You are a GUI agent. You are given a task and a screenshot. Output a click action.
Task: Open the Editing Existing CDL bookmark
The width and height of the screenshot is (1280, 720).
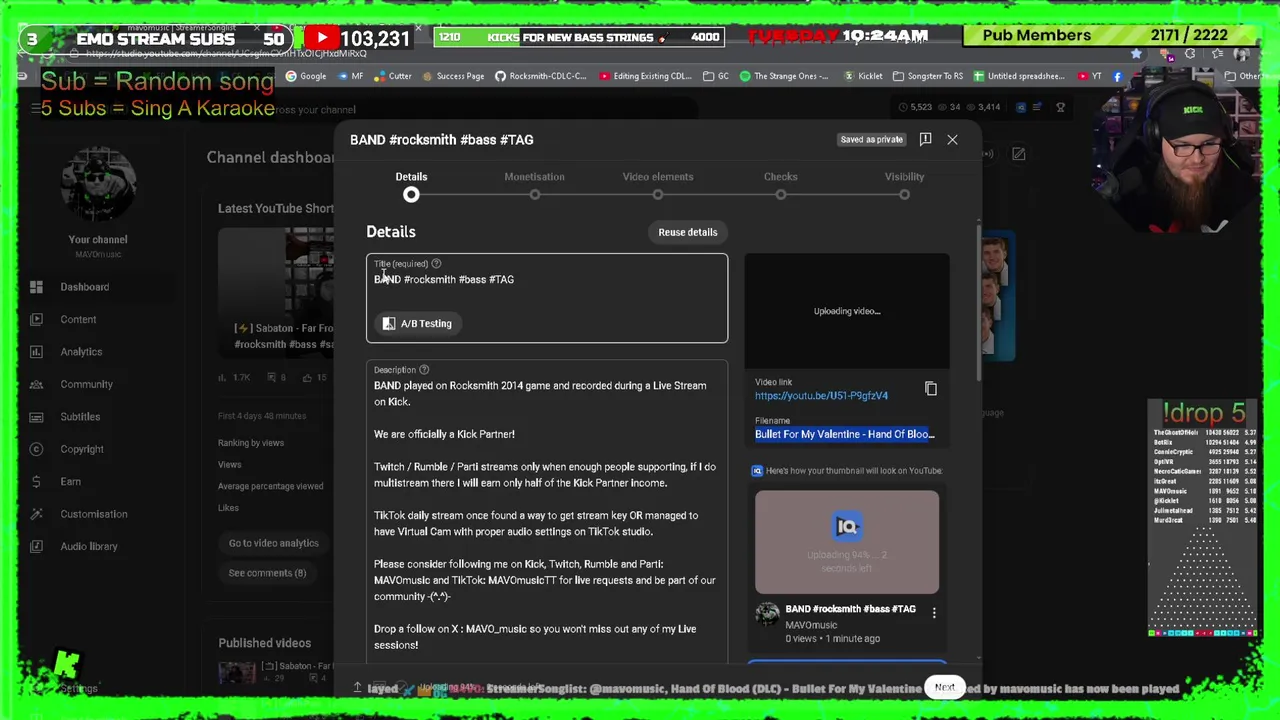click(646, 76)
